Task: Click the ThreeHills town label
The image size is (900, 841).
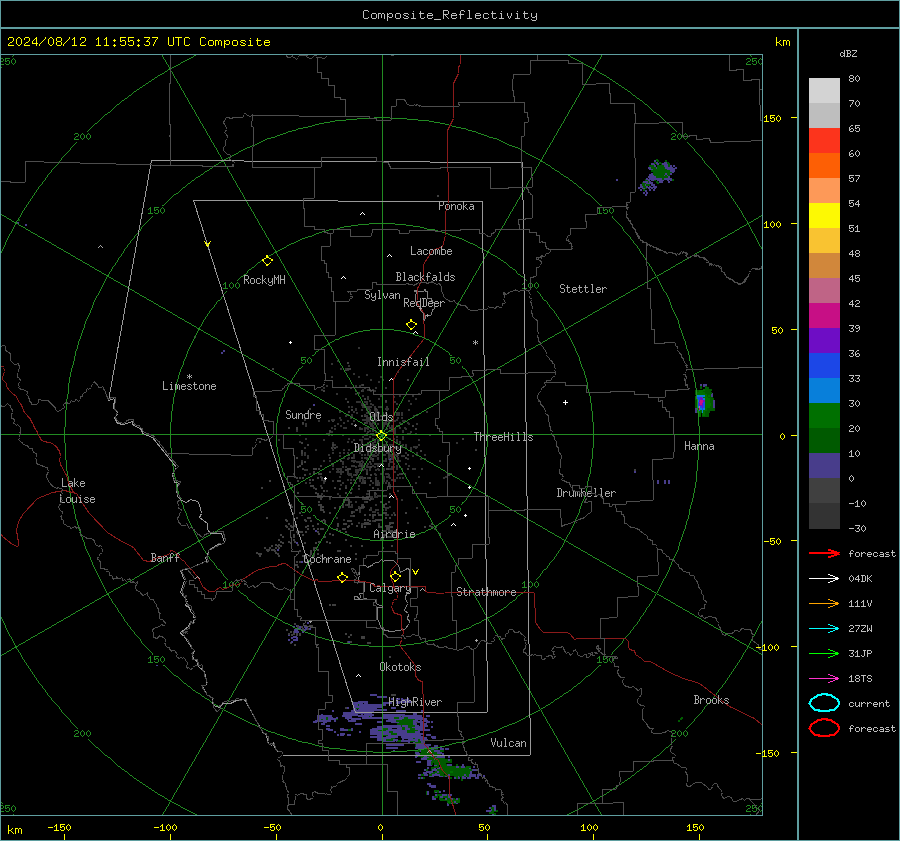Action: click(503, 437)
